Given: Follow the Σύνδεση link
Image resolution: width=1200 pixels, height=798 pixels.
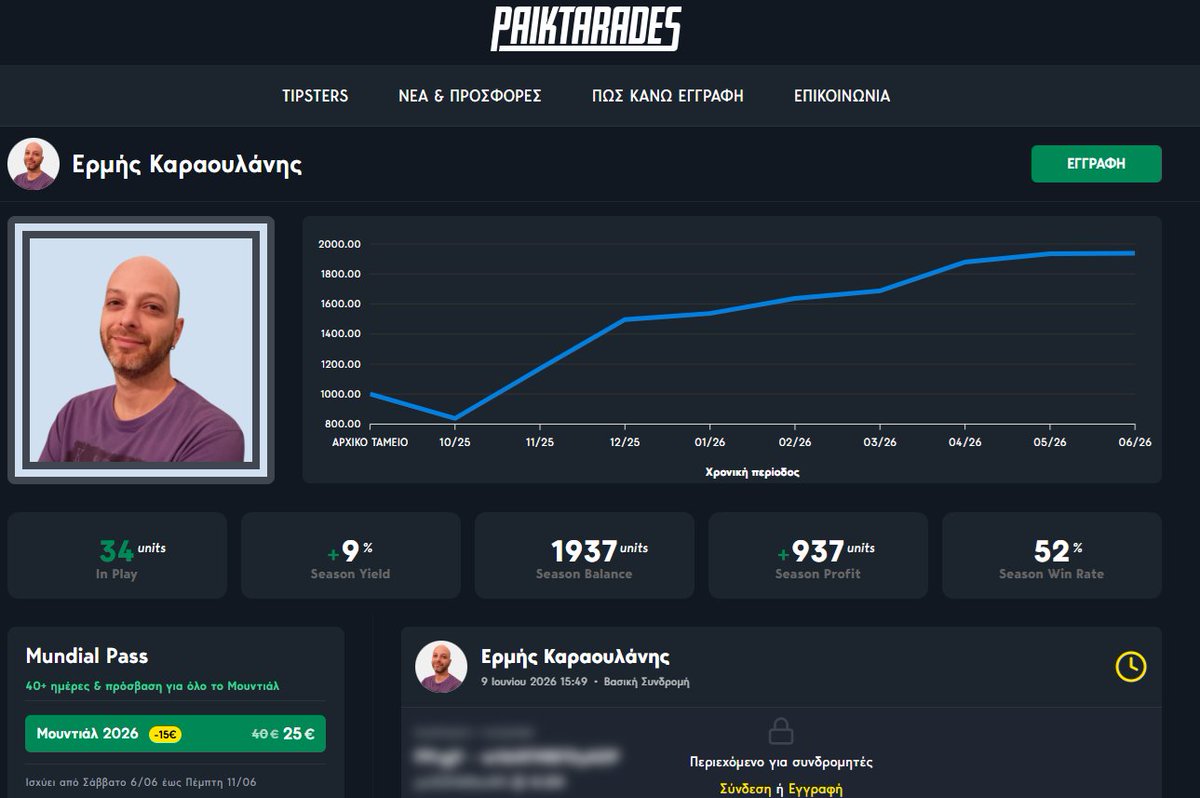Looking at the screenshot, I should (x=745, y=789).
